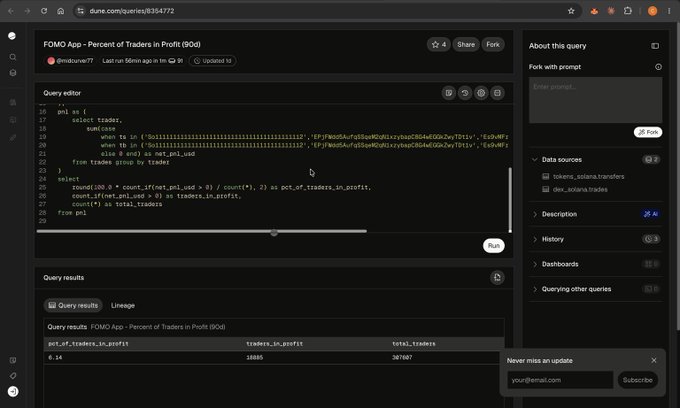Click the Data sources count badge showing 2
The width and height of the screenshot is (680, 408).
coord(651,160)
